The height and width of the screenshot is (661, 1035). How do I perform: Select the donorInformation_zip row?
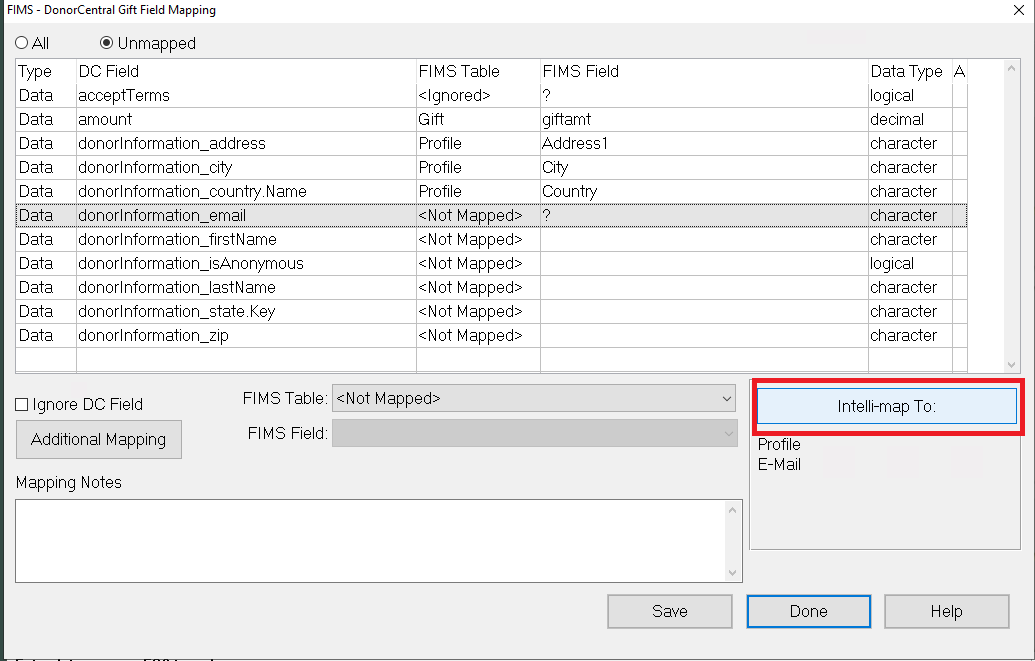coord(491,335)
